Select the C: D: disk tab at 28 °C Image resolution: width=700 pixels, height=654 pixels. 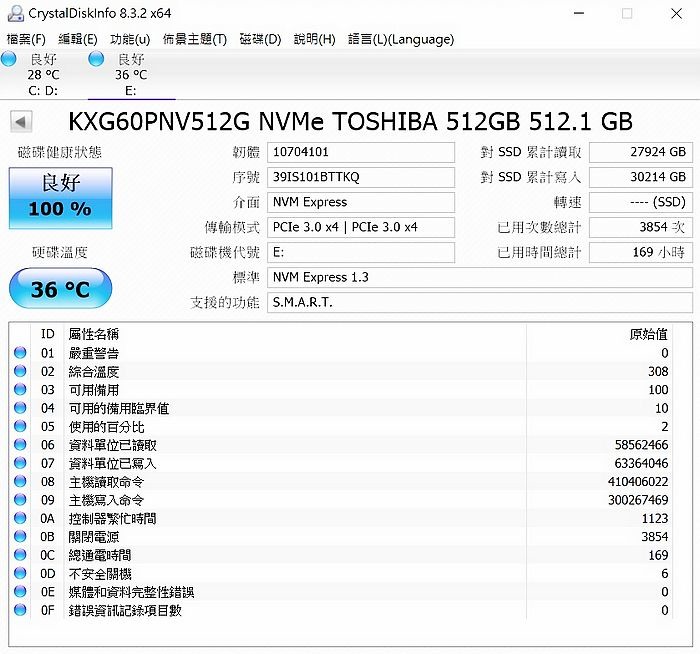click(x=43, y=75)
